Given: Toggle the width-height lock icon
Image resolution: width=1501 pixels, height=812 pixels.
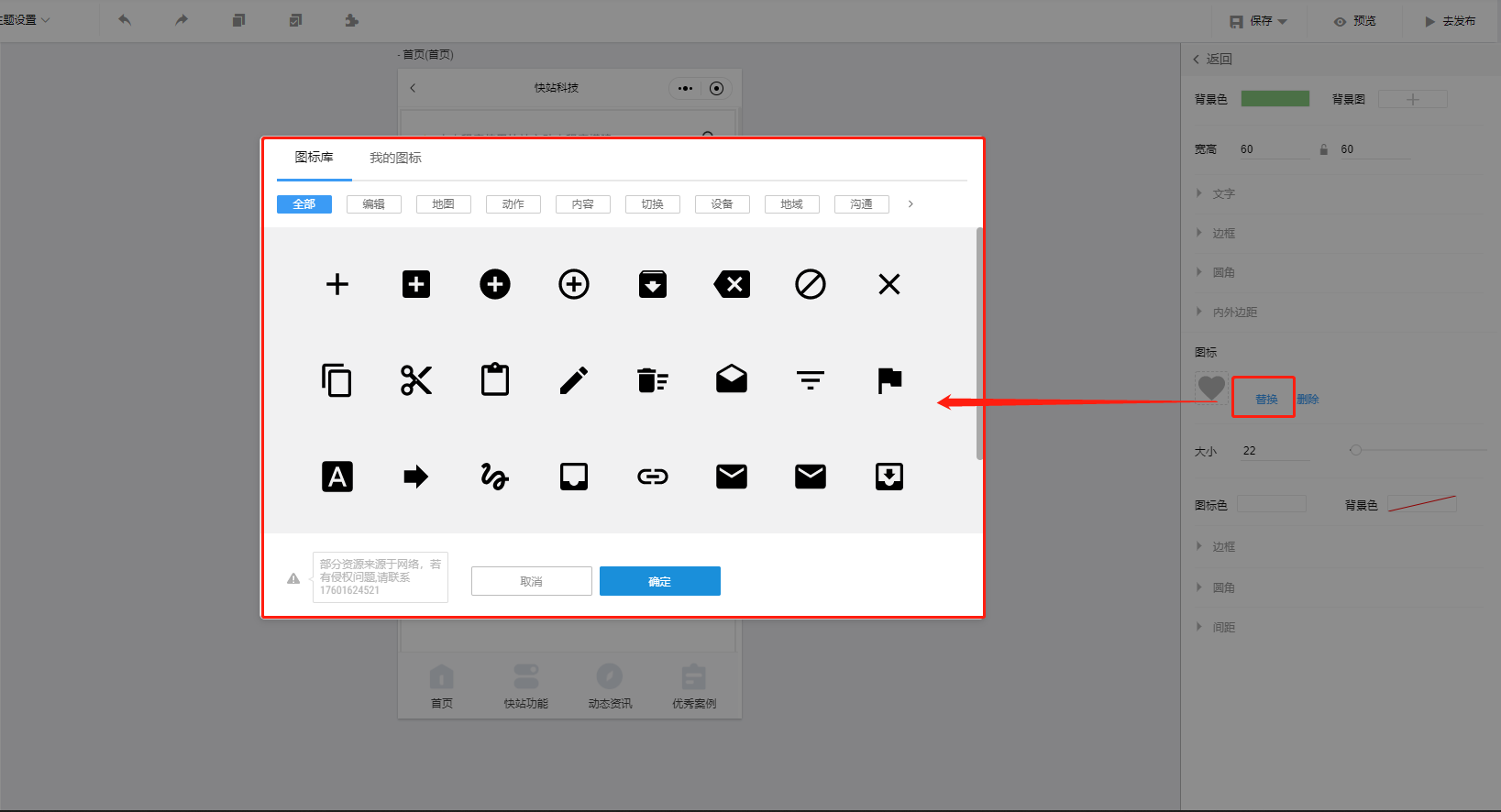Looking at the screenshot, I should point(1323,149).
